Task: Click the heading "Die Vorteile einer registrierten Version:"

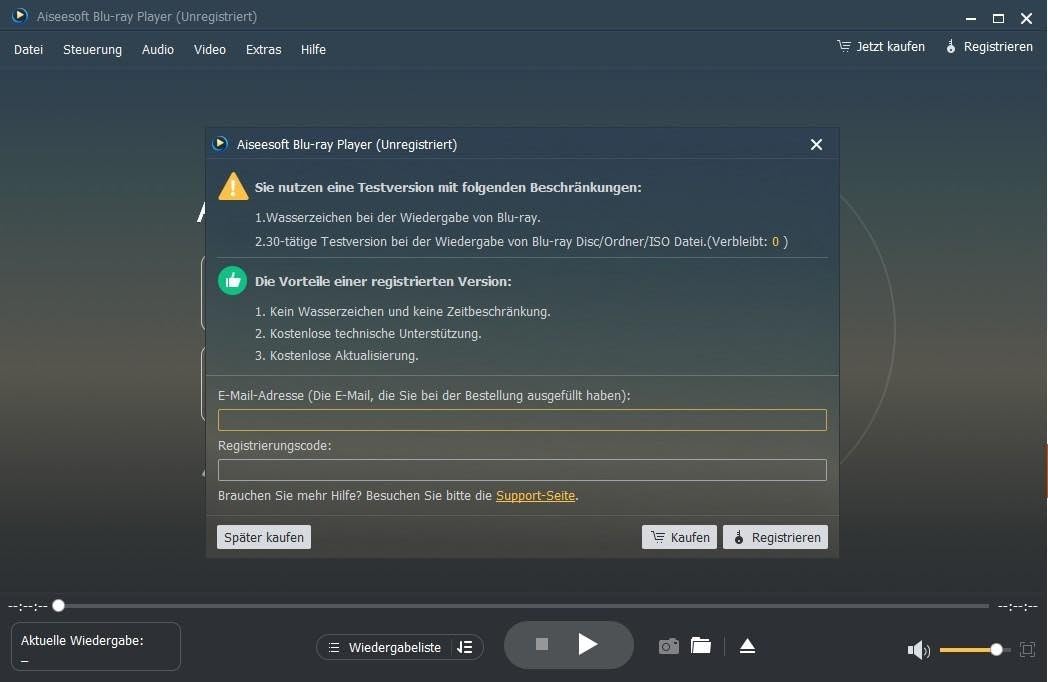Action: click(x=383, y=281)
